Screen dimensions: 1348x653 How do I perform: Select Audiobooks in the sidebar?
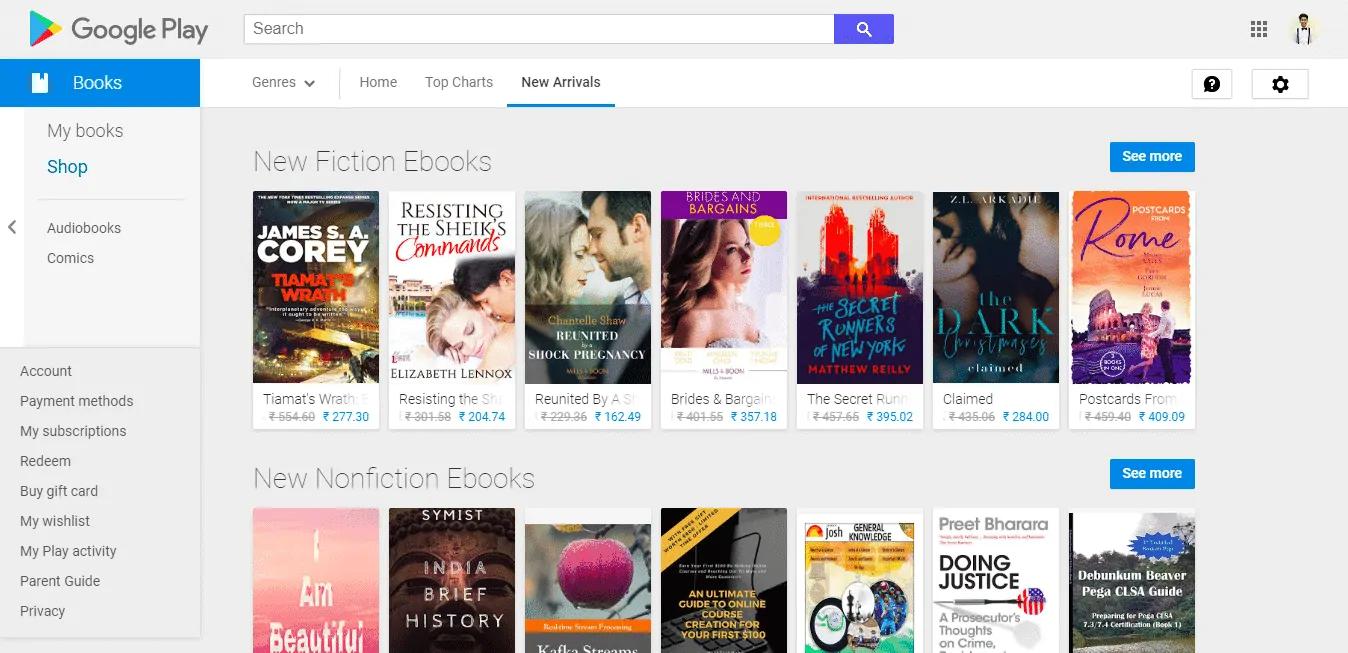pyautogui.click(x=83, y=227)
